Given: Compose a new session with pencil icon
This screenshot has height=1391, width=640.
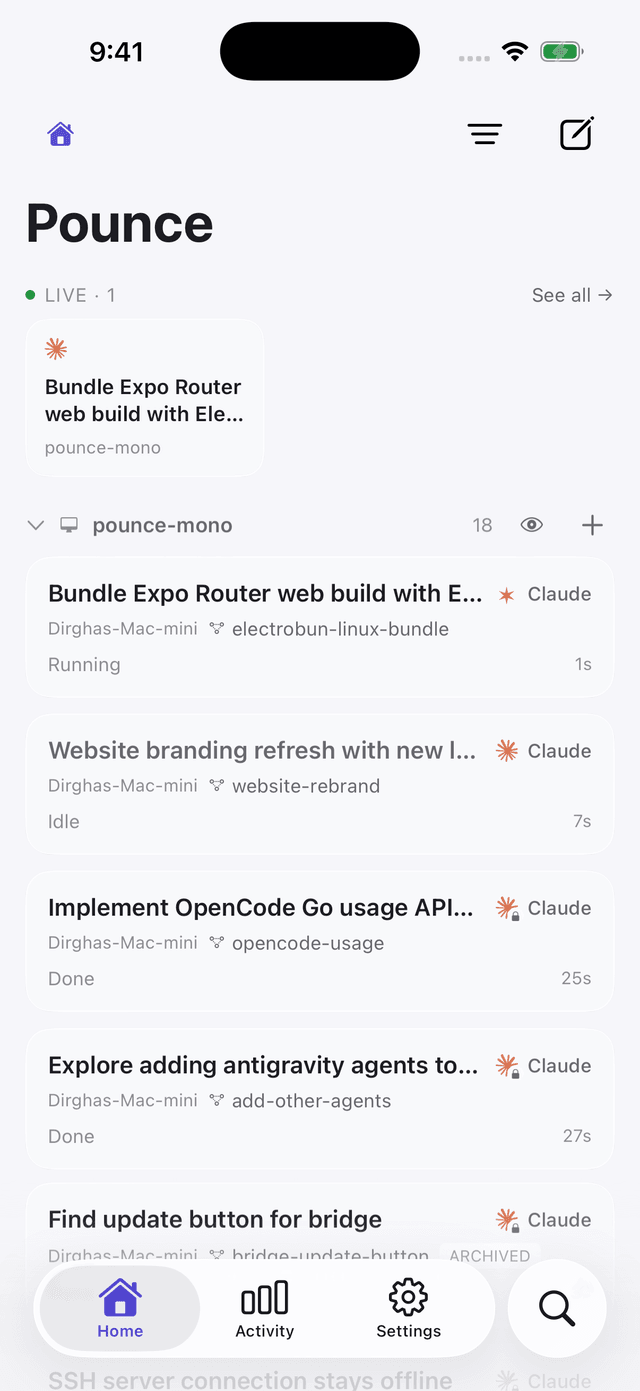Looking at the screenshot, I should 577,134.
